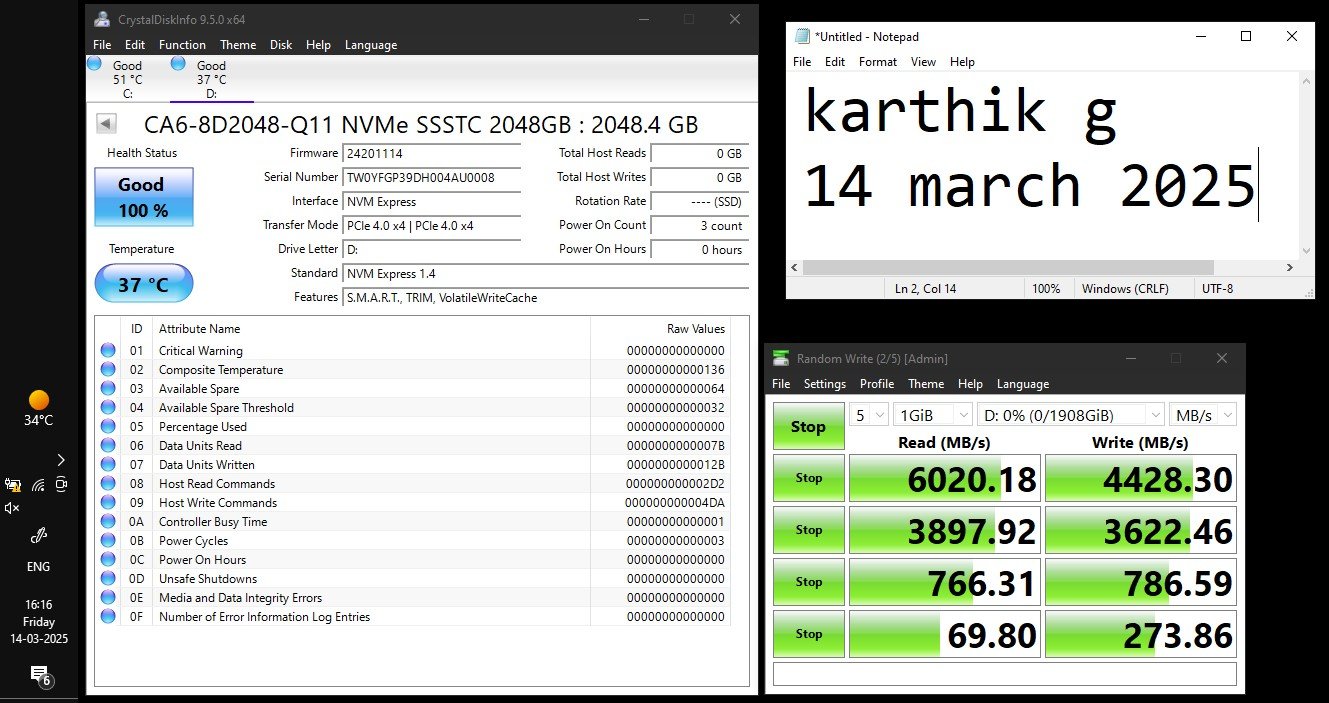
Task: Select the C: disk tab at 51 °C
Action: pos(127,79)
